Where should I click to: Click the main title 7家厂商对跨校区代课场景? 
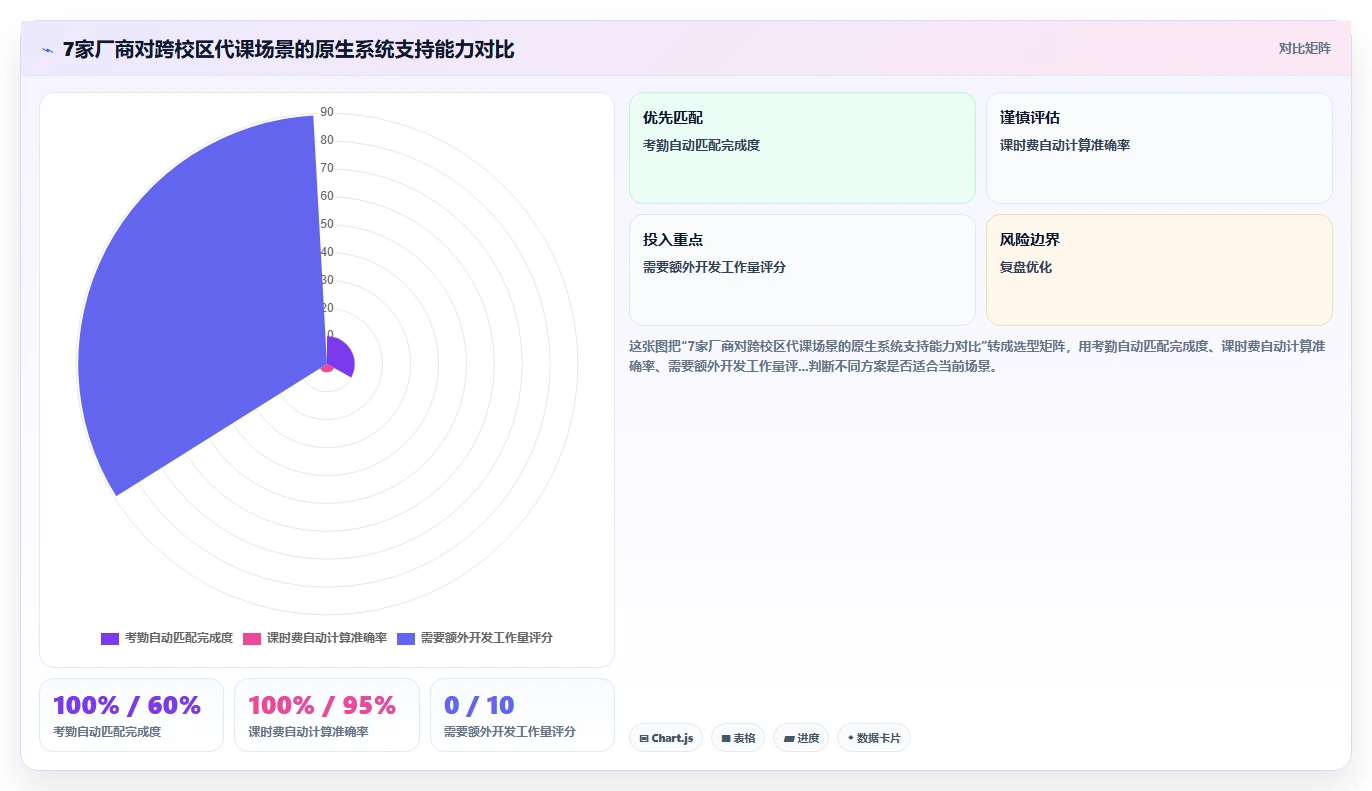click(x=288, y=49)
